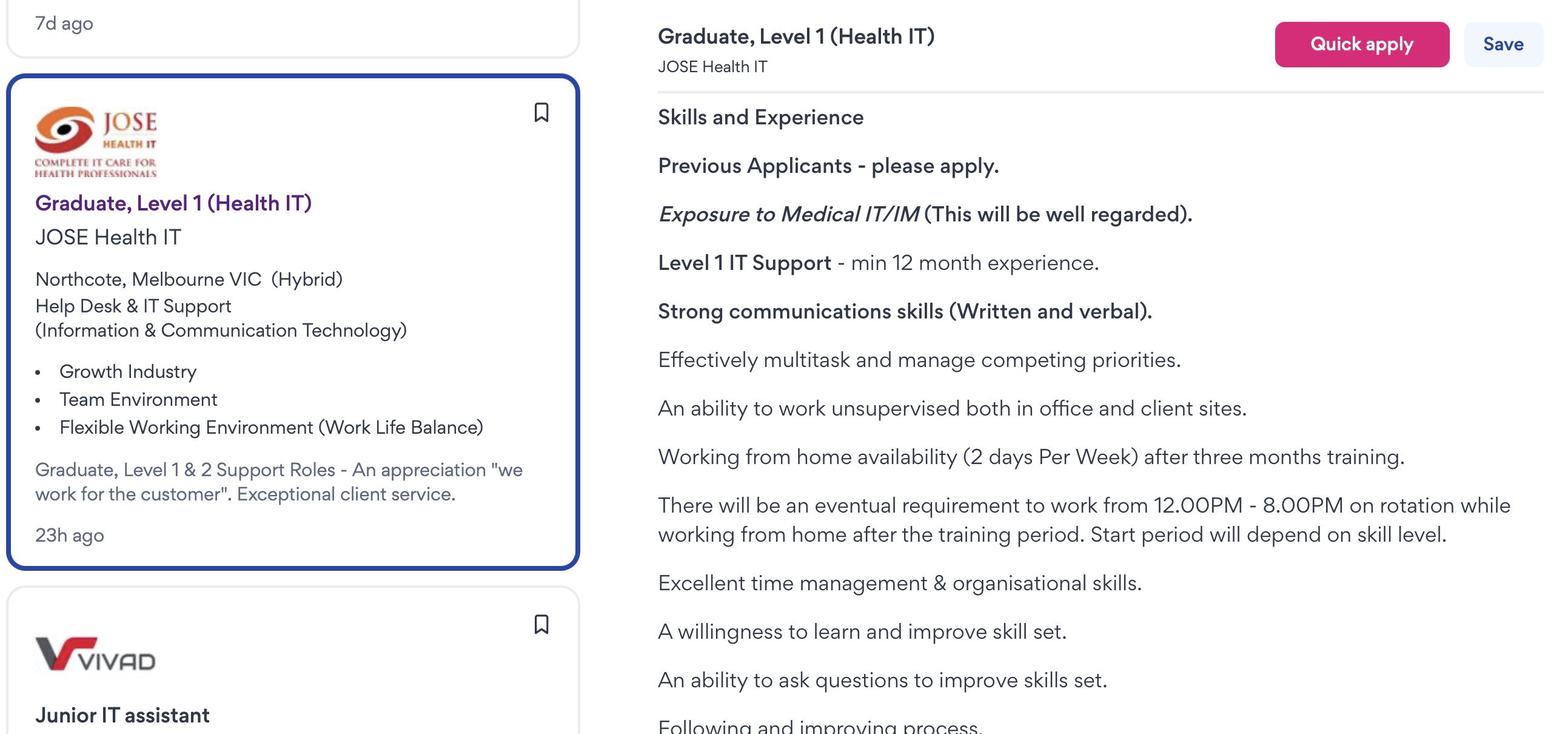
Task: Bookmark the JOSE Health IT graduate job
Action: pos(541,113)
